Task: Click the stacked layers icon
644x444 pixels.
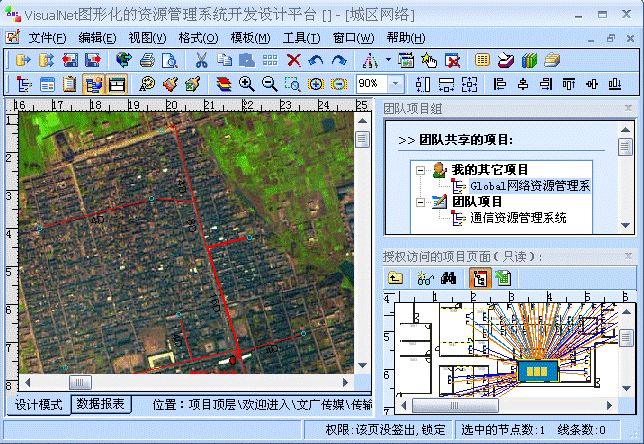Action: 224,84
